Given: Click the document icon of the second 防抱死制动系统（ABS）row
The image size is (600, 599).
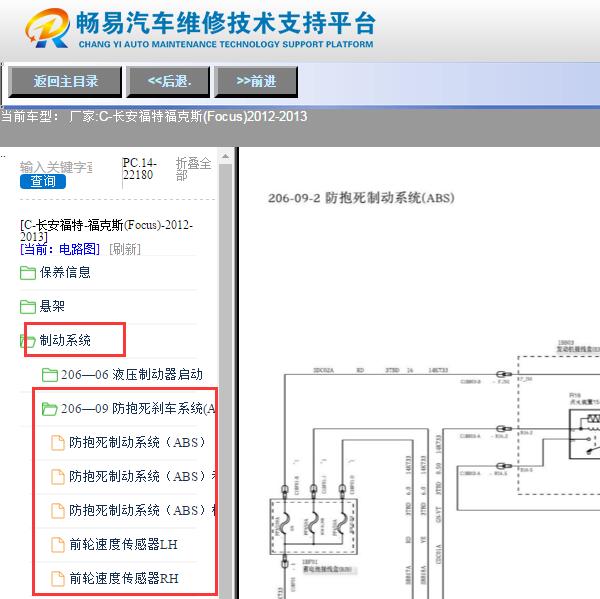Looking at the screenshot, I should tap(58, 477).
